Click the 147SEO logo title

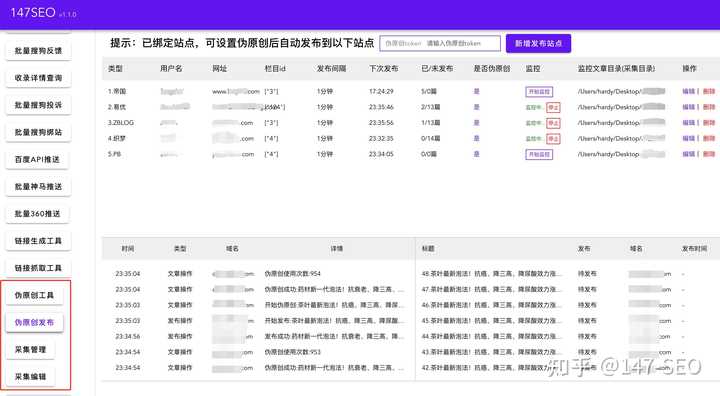(x=33, y=12)
